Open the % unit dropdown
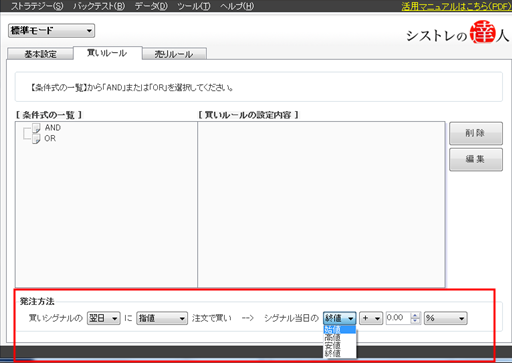Screen dimensions: 512x364 pos(446,318)
